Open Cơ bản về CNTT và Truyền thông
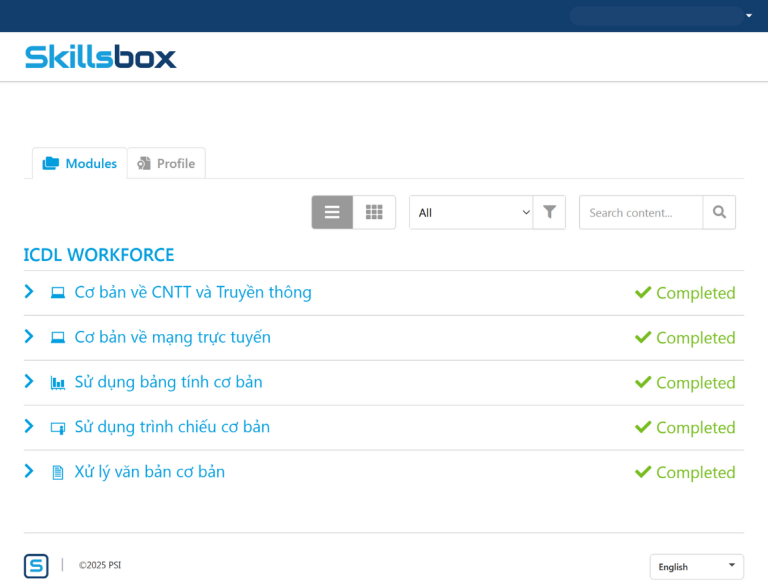This screenshot has height=582, width=768. click(x=193, y=292)
